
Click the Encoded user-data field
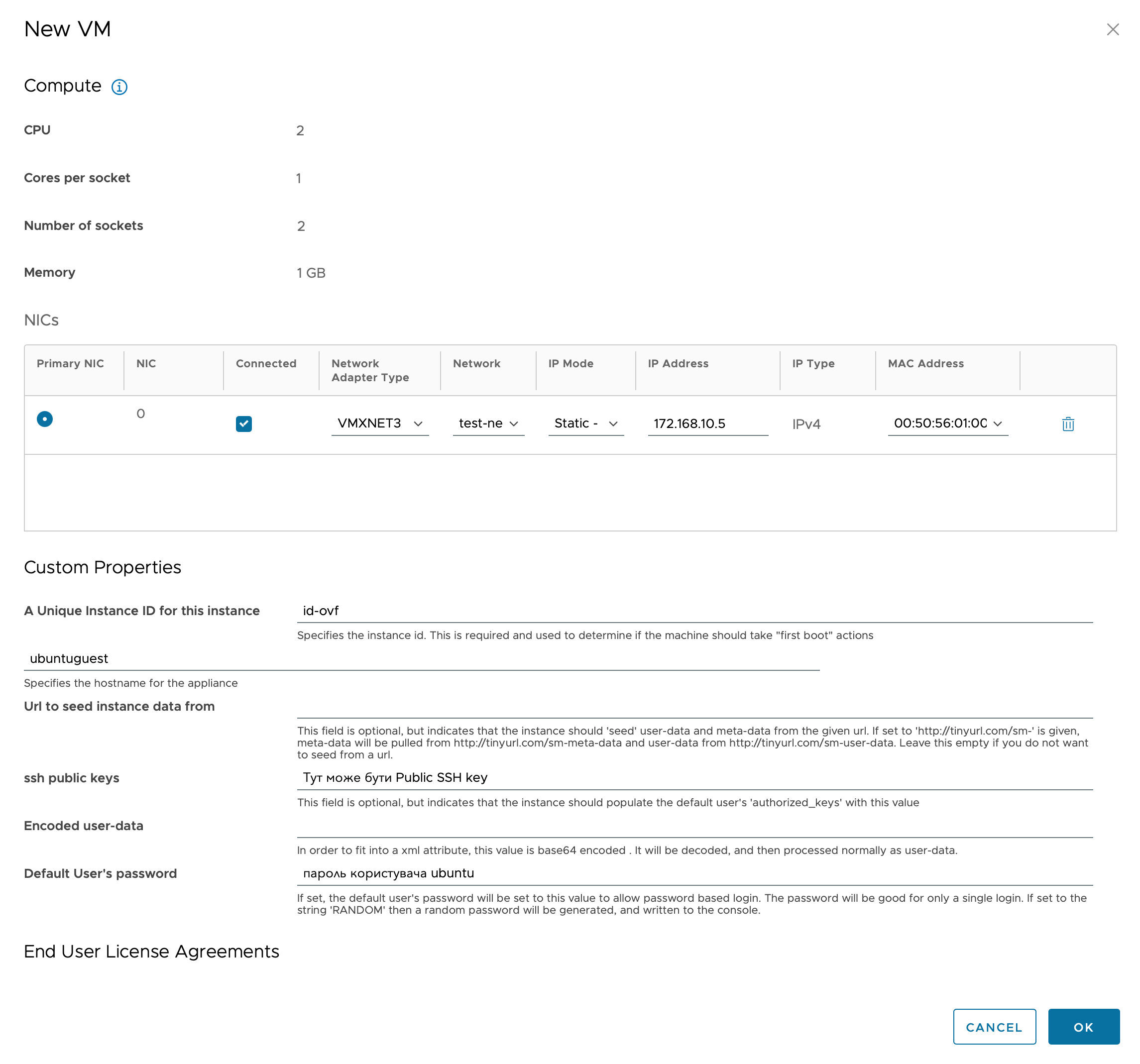pyautogui.click(x=695, y=826)
